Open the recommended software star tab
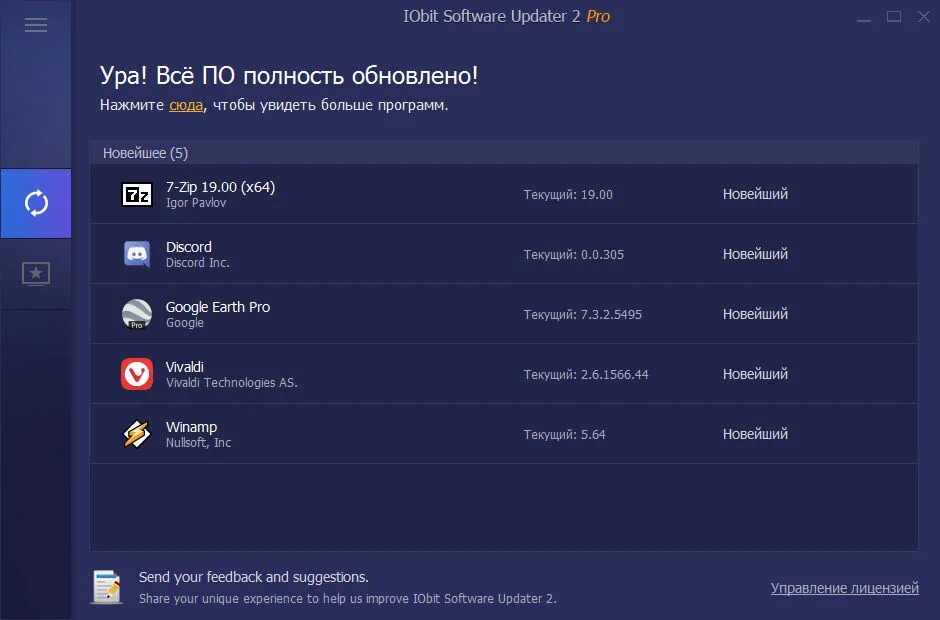Screen dimensions: 940x620 tap(36, 274)
